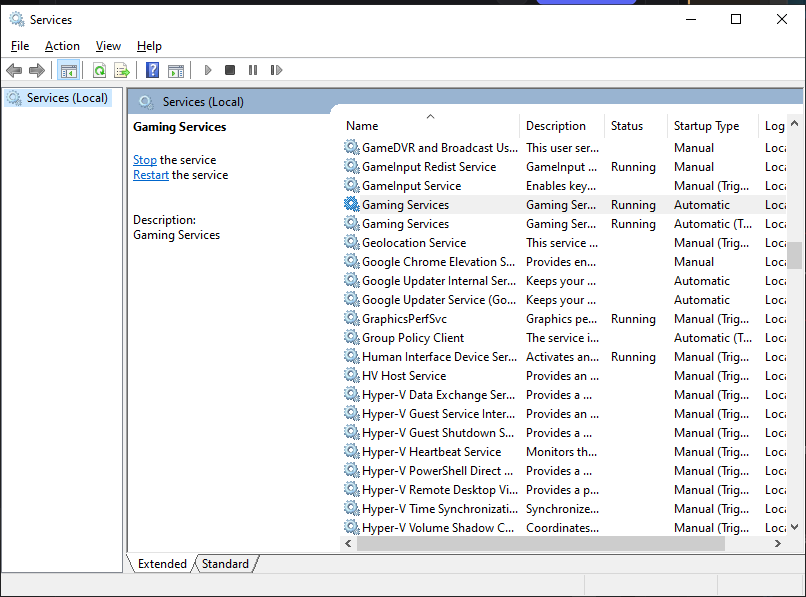The width and height of the screenshot is (806, 597).
Task: Select Services (Local) in the left tree
Action: 67,98
